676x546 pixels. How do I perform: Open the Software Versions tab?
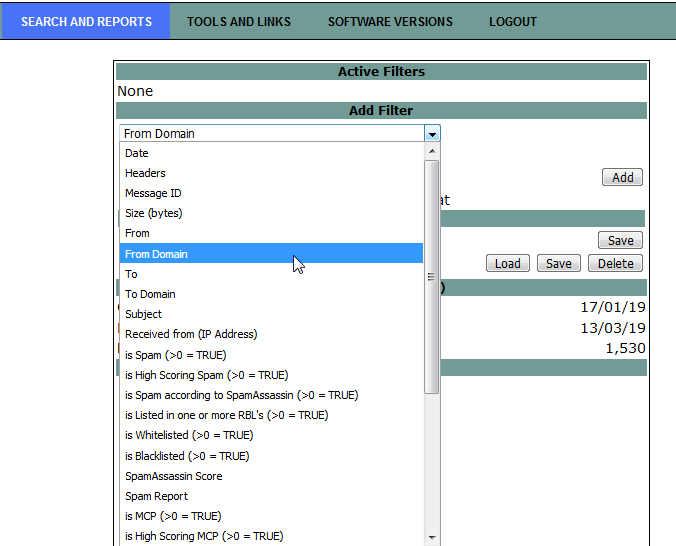tap(390, 22)
